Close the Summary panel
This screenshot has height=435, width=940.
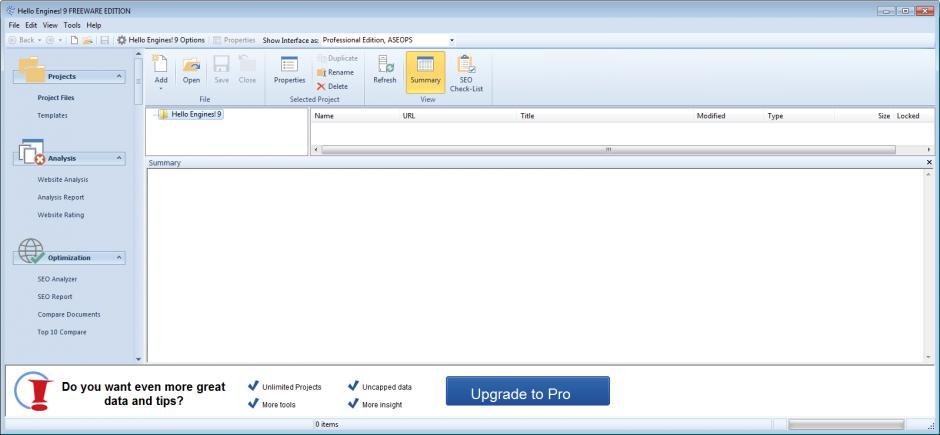(929, 162)
